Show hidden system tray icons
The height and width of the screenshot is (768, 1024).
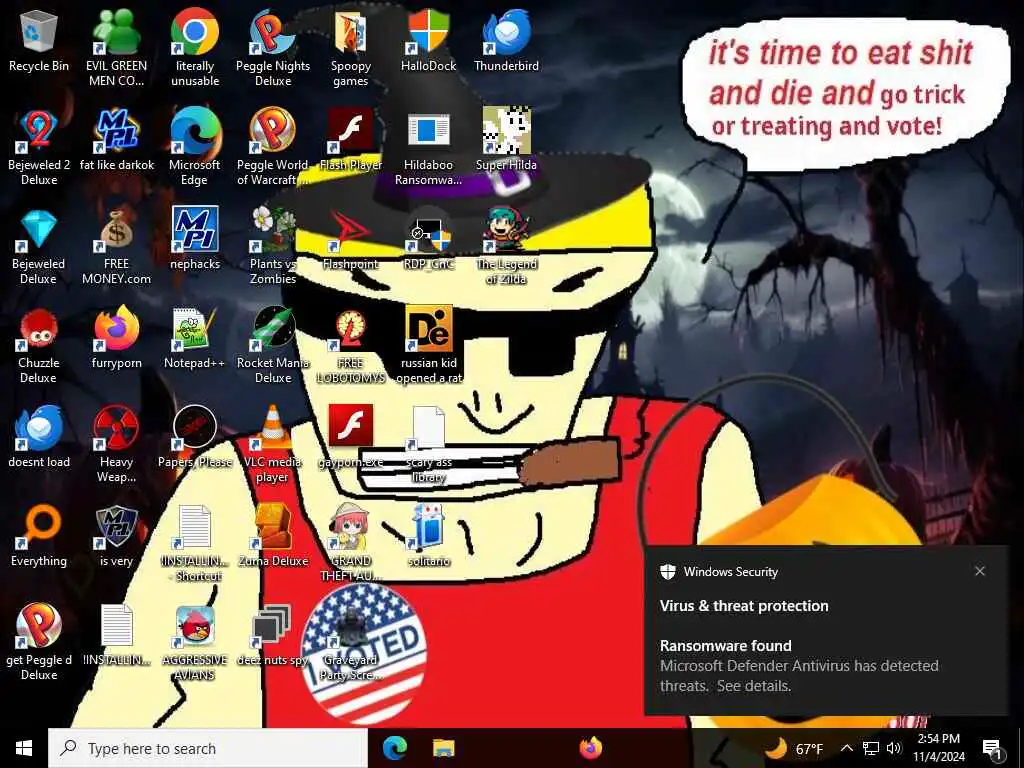(846, 748)
